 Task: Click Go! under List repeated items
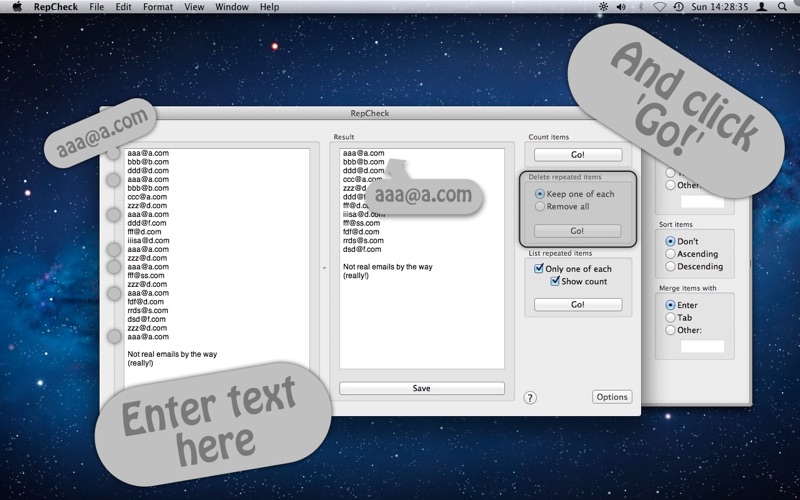click(x=578, y=305)
